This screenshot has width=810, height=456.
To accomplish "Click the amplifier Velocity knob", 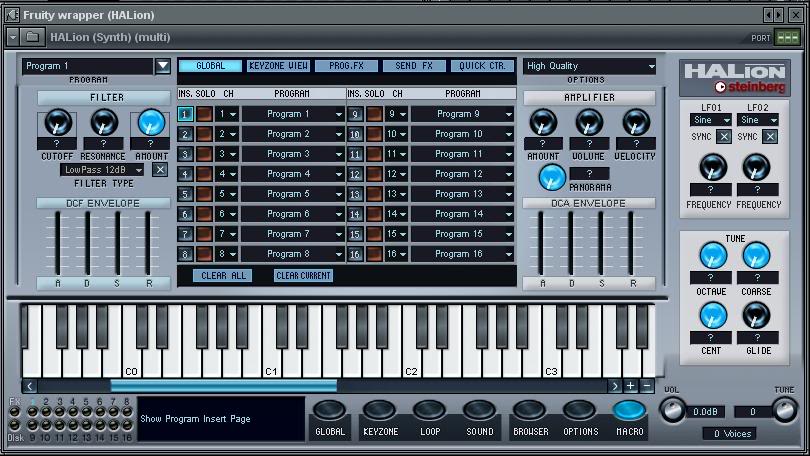I will tap(636, 123).
